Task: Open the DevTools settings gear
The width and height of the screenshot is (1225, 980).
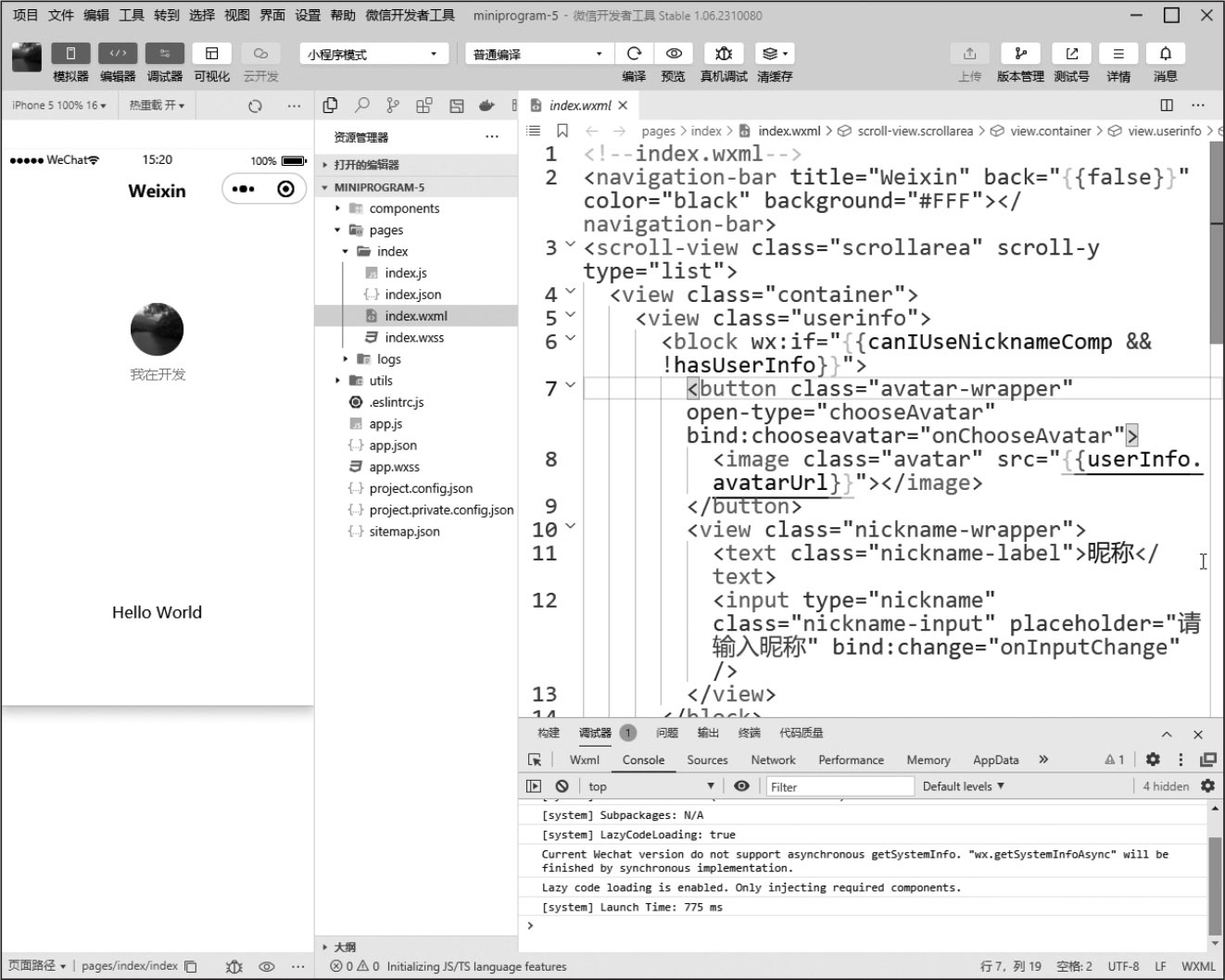Action: [x=1153, y=760]
